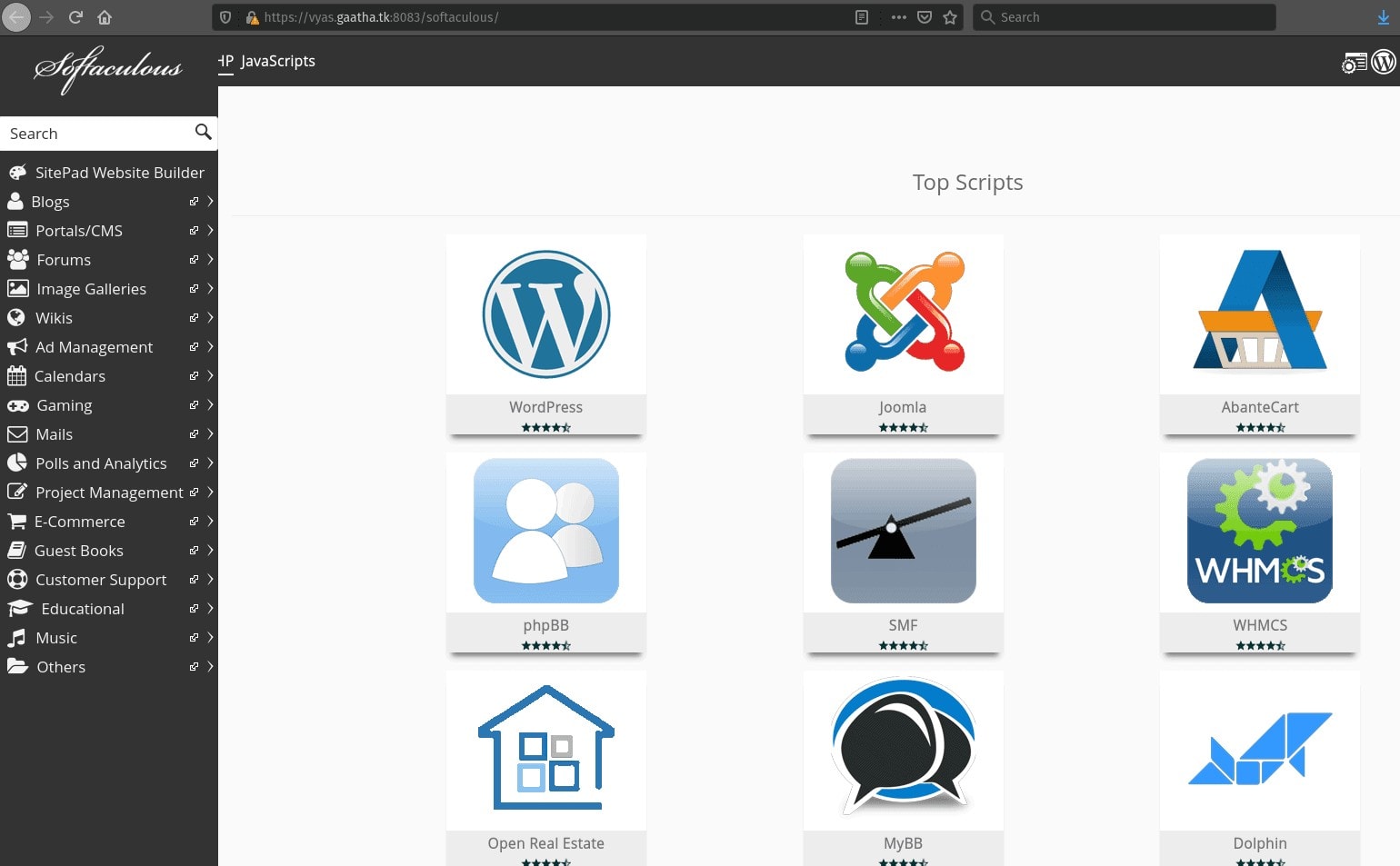1400x866 pixels.
Task: Click the browser Back button
Action: (16, 17)
